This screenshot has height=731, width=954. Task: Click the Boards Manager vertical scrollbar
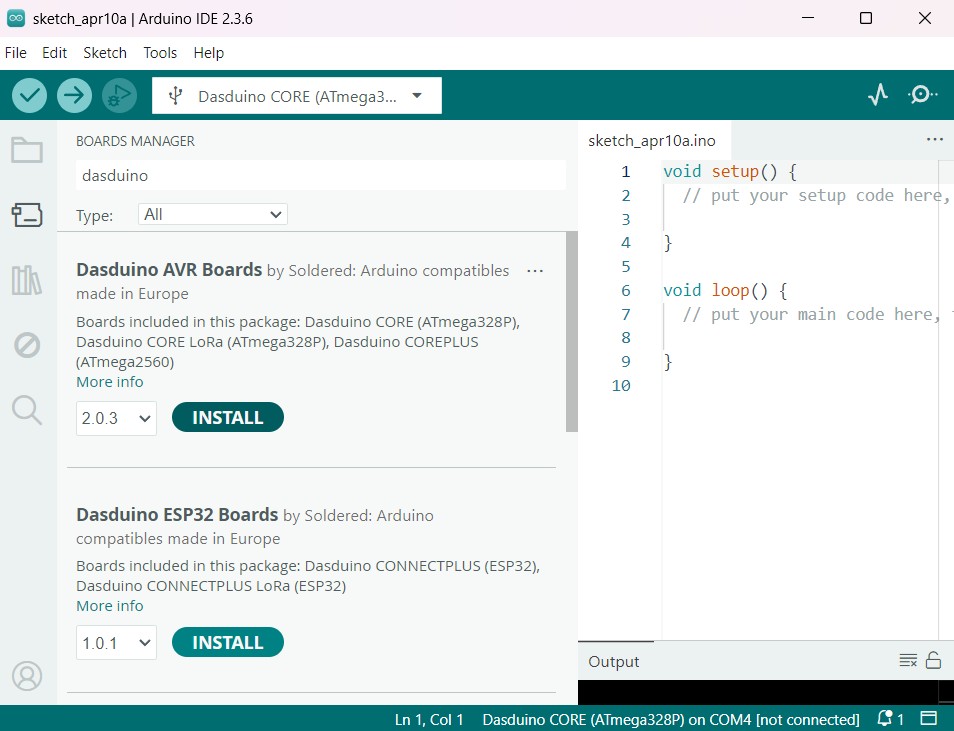(571, 330)
